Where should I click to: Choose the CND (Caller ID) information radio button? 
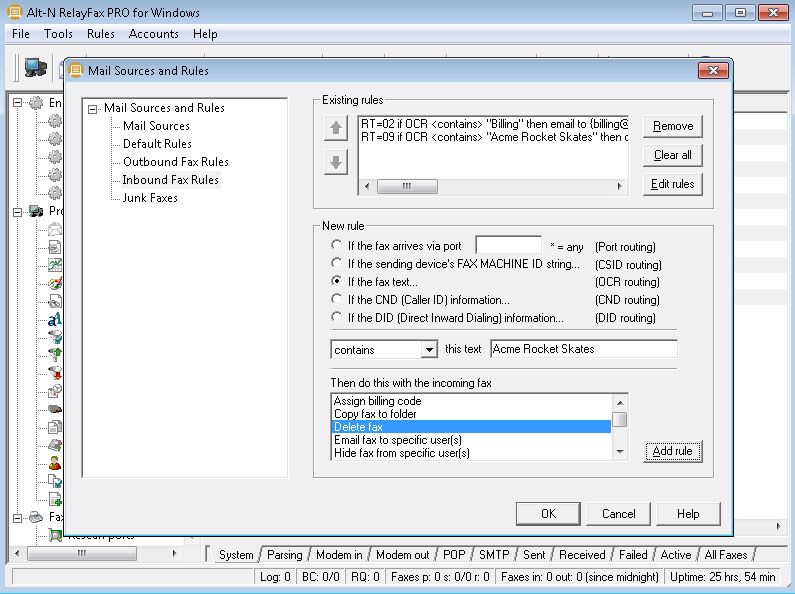tap(337, 300)
